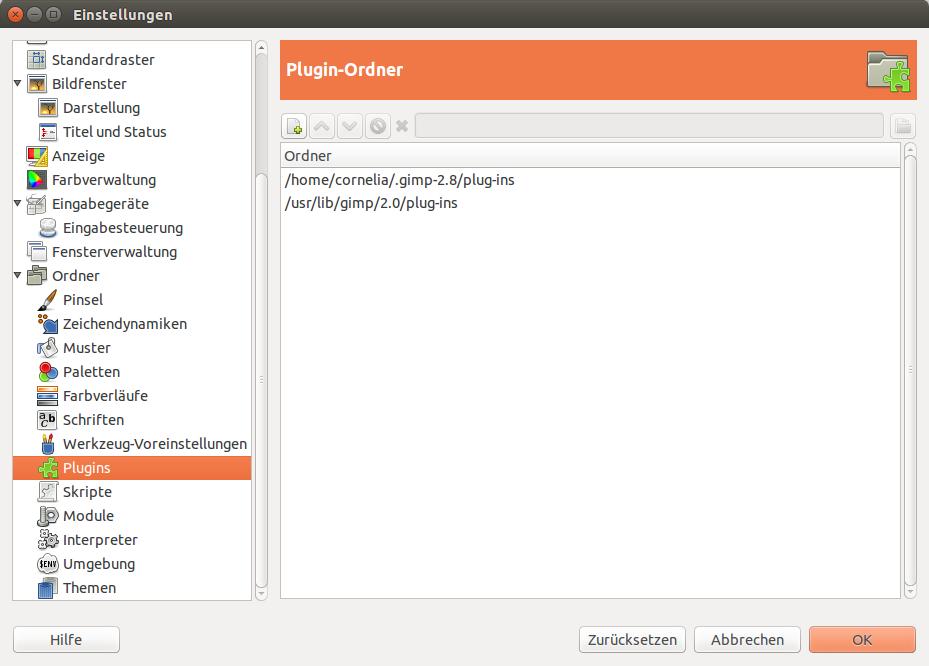Click the Module icon
The height and width of the screenshot is (666, 929).
coord(48,515)
